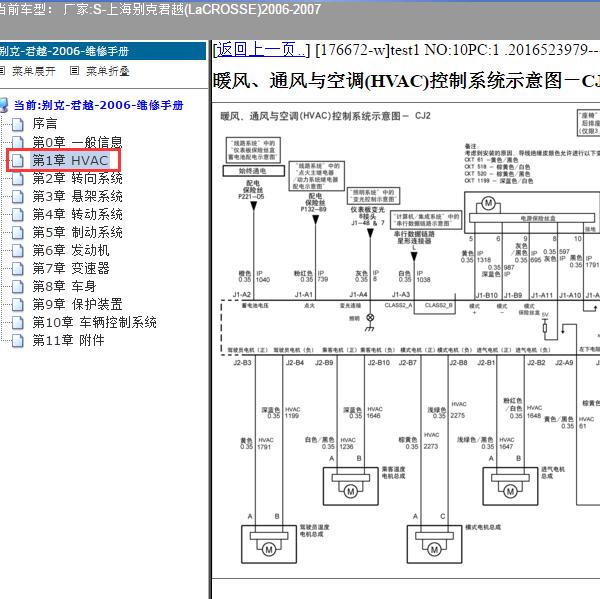Click page icon beside 第11章 附件
Viewport: 600px width, 599px height.
[18, 340]
